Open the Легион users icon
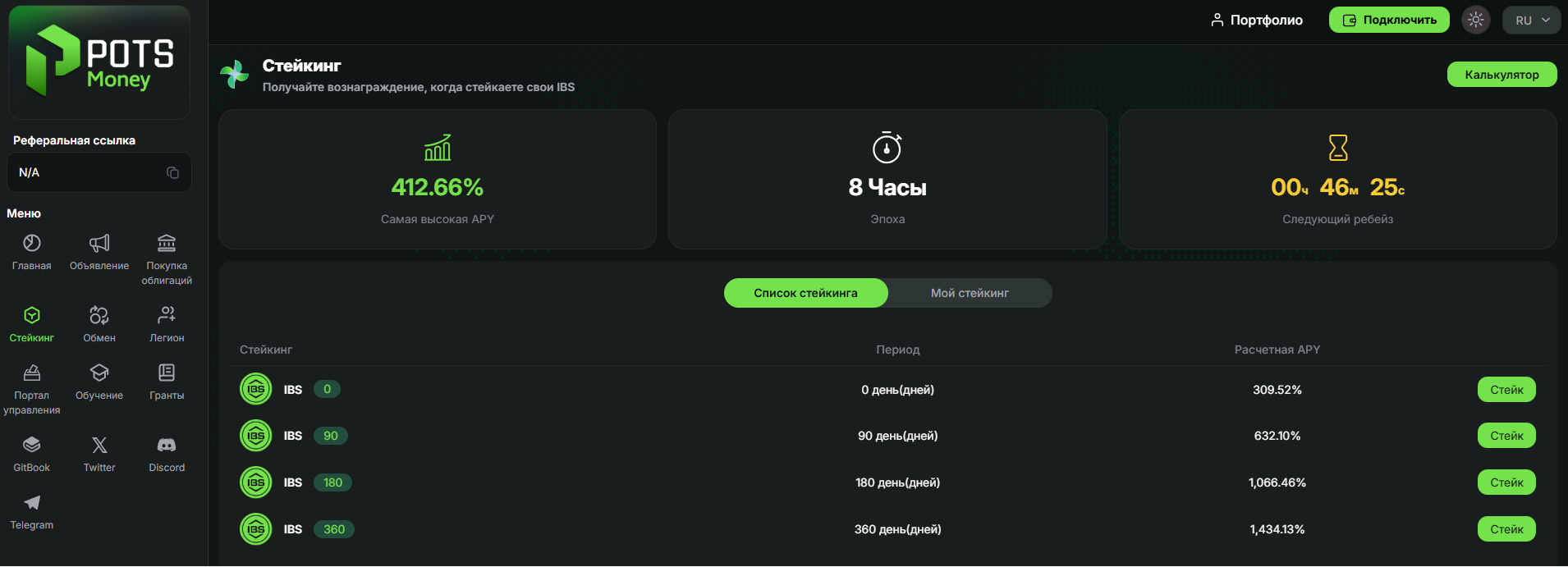The width and height of the screenshot is (1568, 567). pyautogui.click(x=167, y=315)
